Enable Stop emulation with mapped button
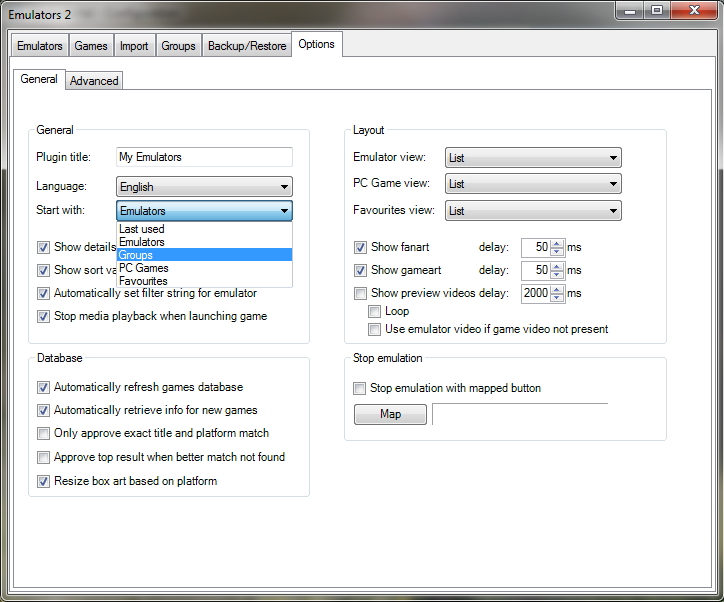Image resolution: width=724 pixels, height=602 pixels. point(359,388)
